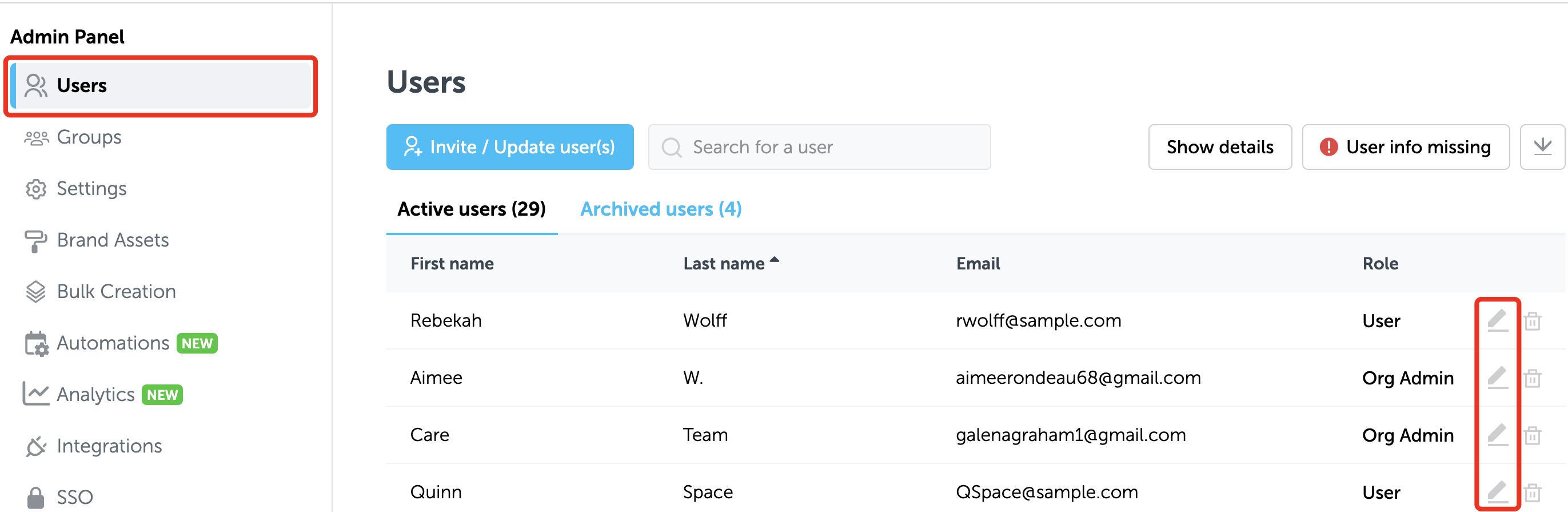Focus the Search for a user field
The width and height of the screenshot is (1568, 512).
coord(819,146)
